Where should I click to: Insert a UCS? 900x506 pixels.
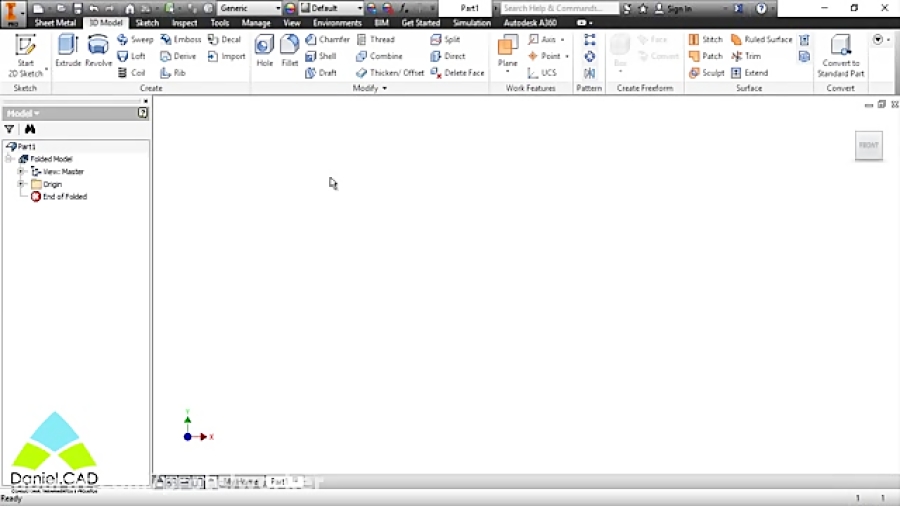[x=542, y=72]
